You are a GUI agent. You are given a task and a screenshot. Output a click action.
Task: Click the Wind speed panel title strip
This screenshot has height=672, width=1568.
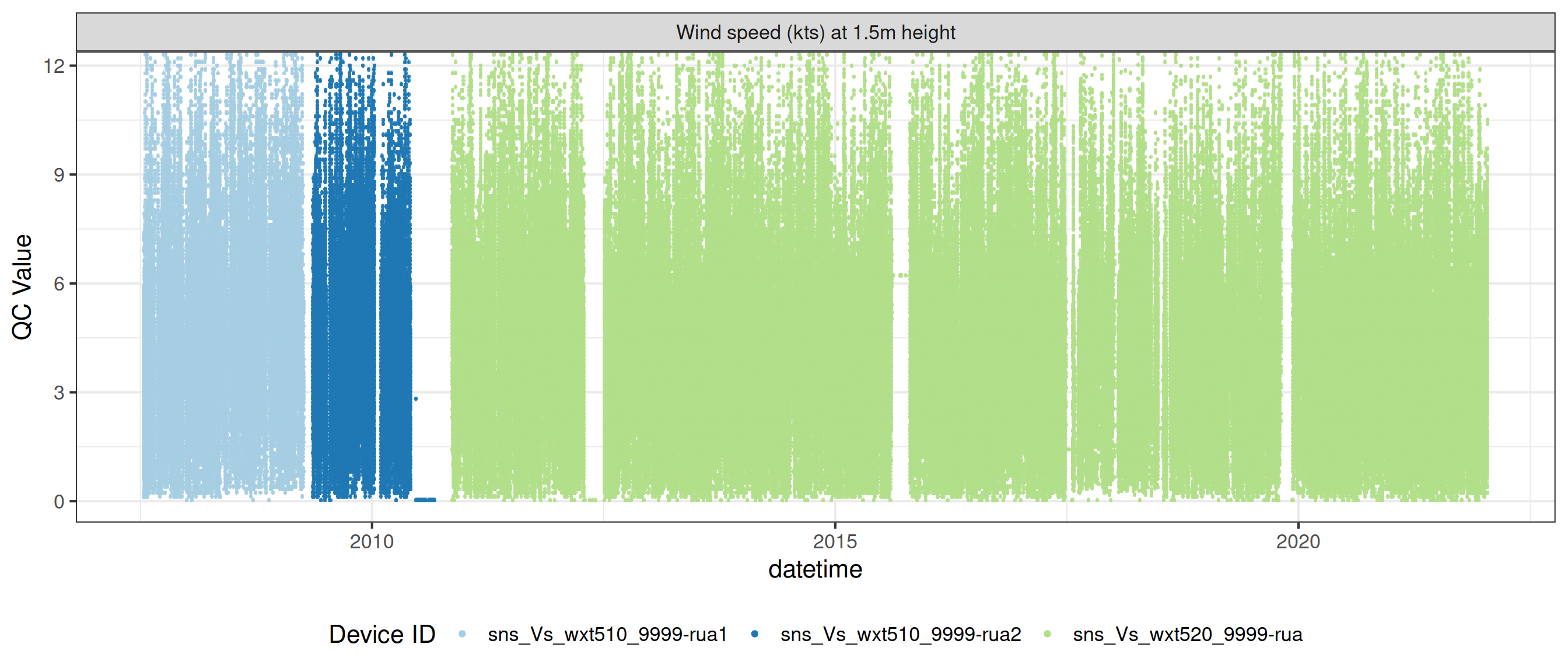(815, 32)
